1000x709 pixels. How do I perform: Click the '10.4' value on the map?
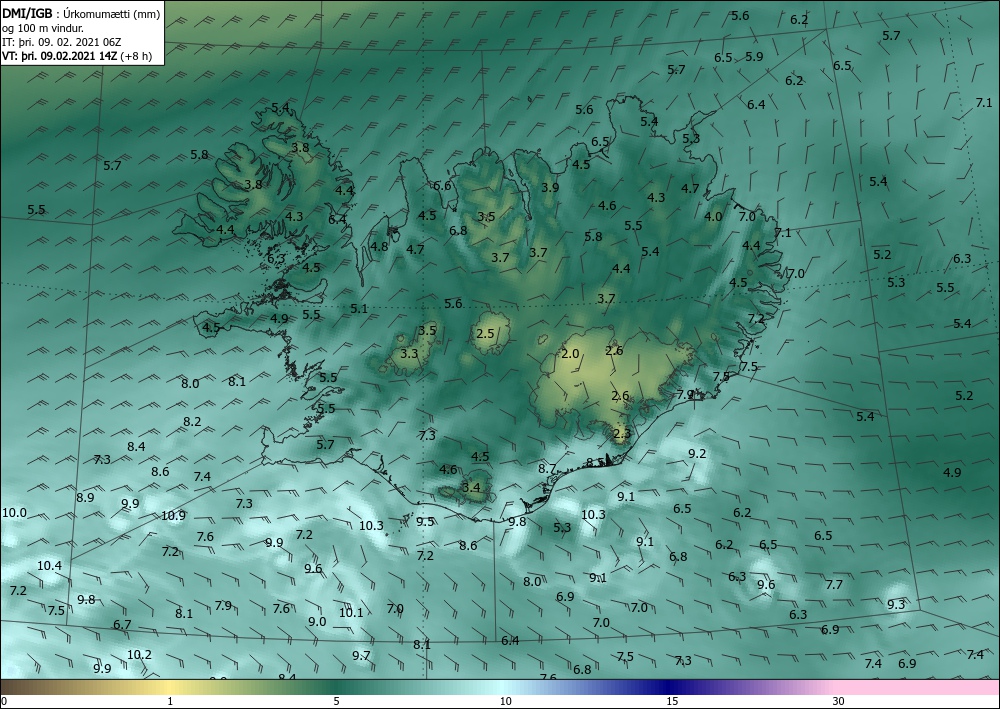[x=49, y=566]
